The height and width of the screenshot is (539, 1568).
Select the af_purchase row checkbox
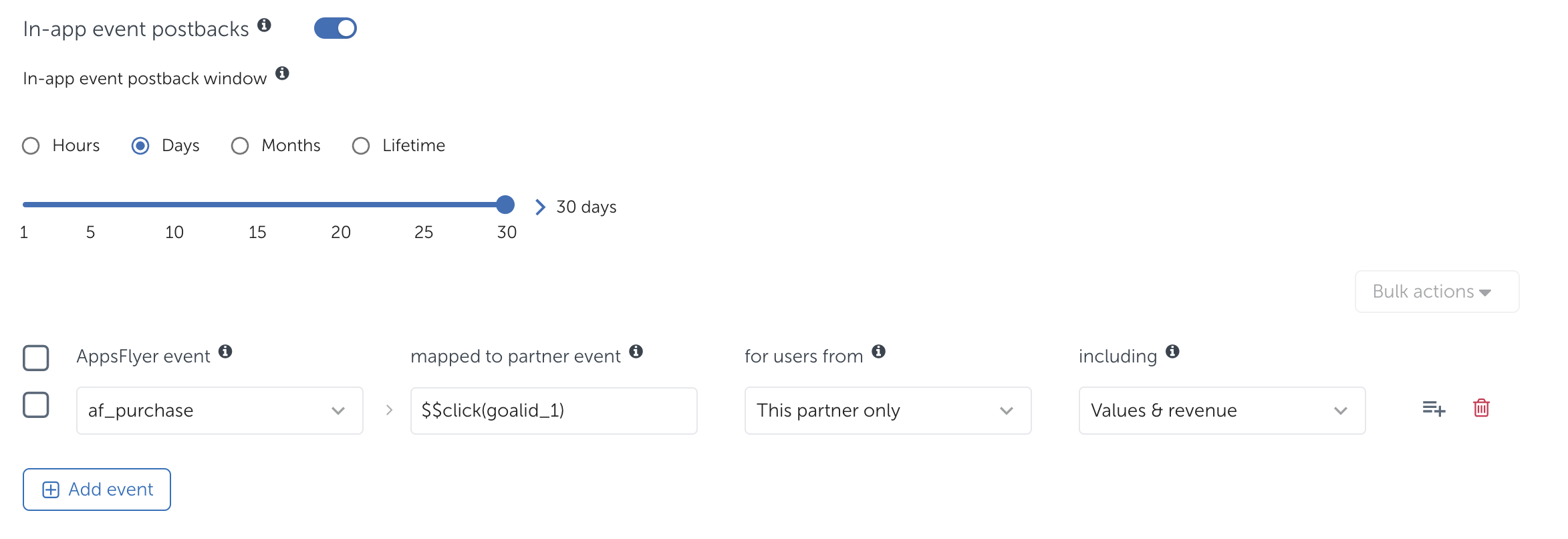coord(36,405)
